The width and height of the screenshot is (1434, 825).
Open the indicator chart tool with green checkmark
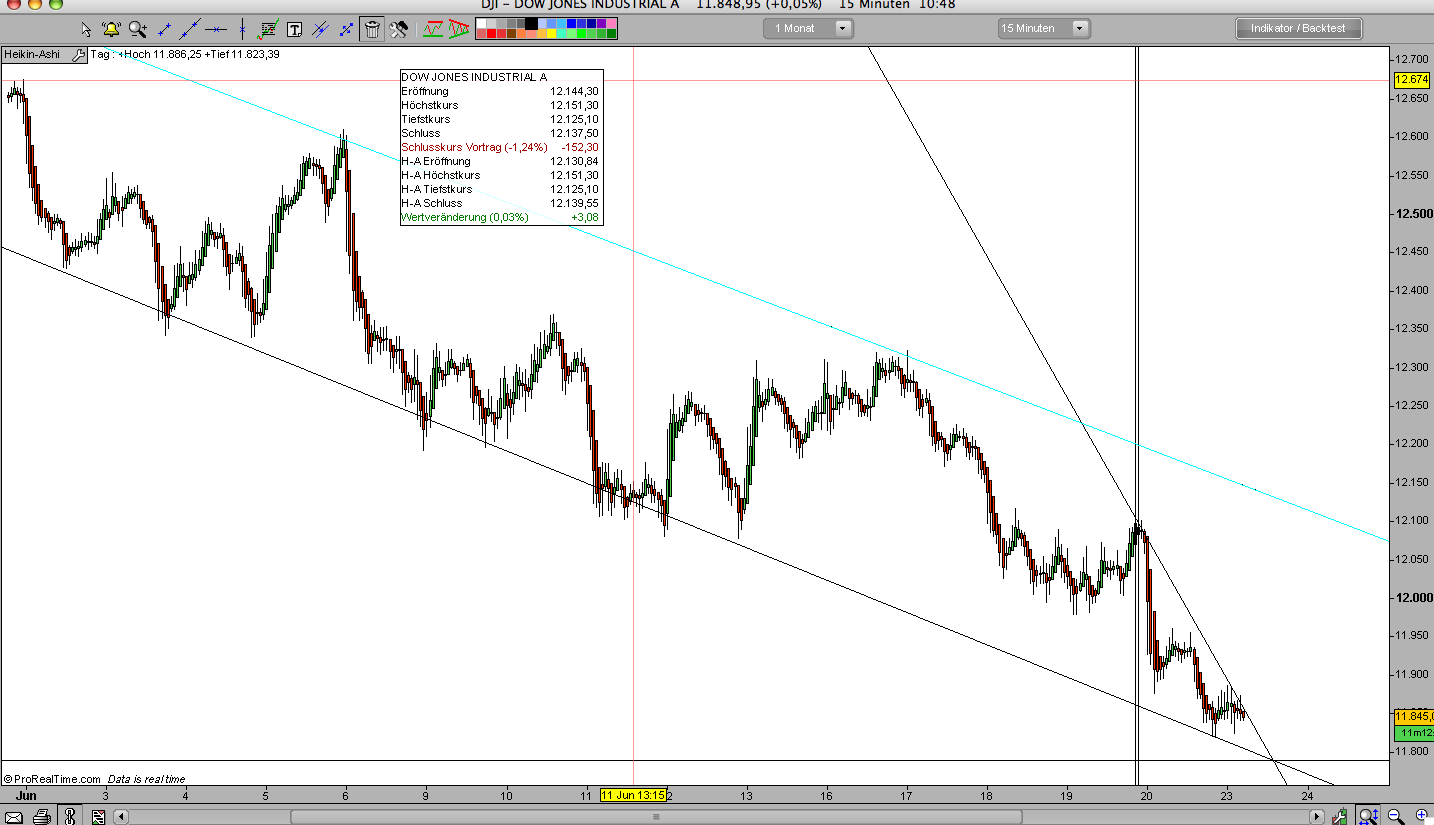click(x=268, y=29)
